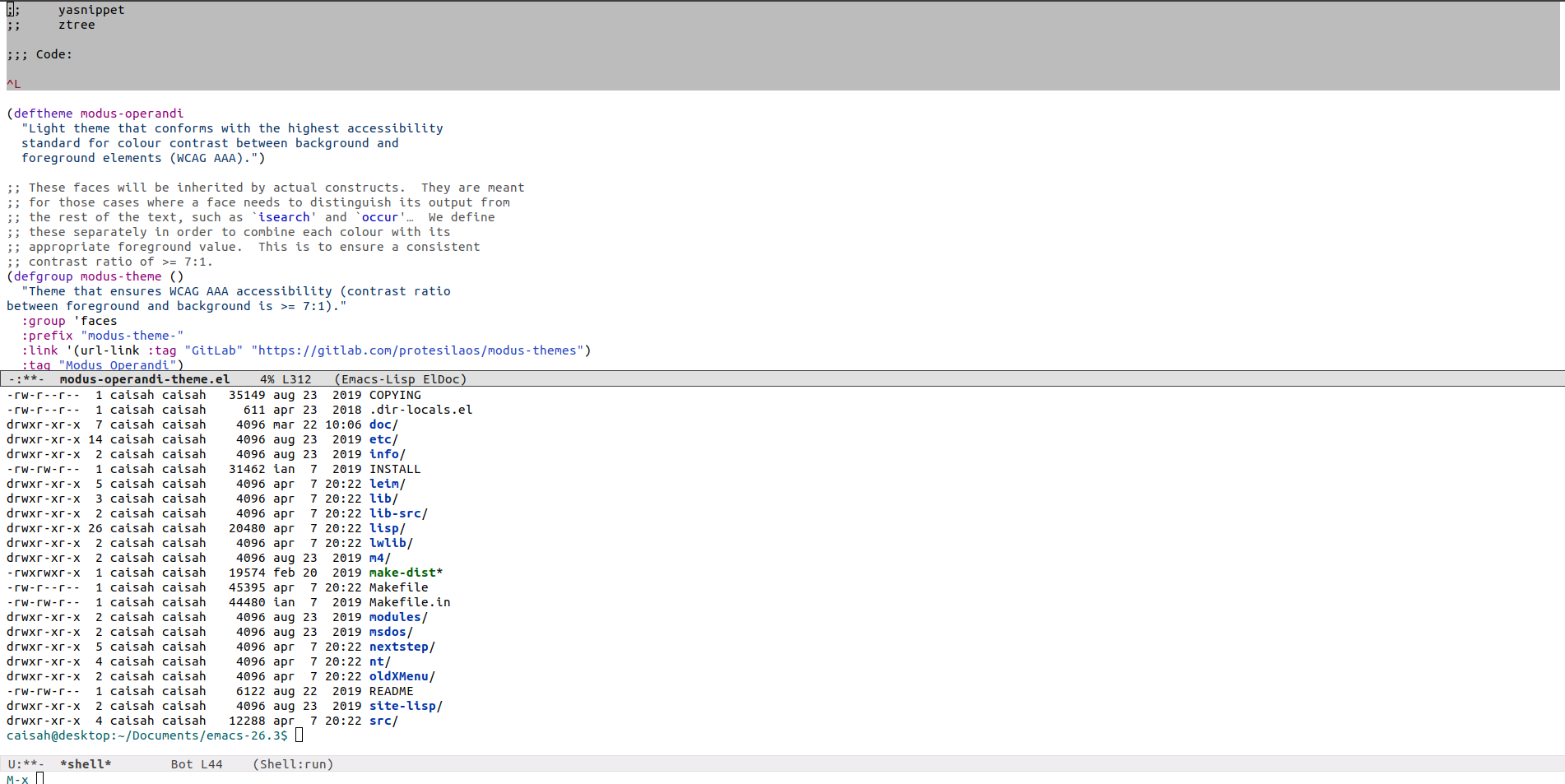Select the COPYING file name
The width and height of the screenshot is (1565, 784).
[395, 395]
